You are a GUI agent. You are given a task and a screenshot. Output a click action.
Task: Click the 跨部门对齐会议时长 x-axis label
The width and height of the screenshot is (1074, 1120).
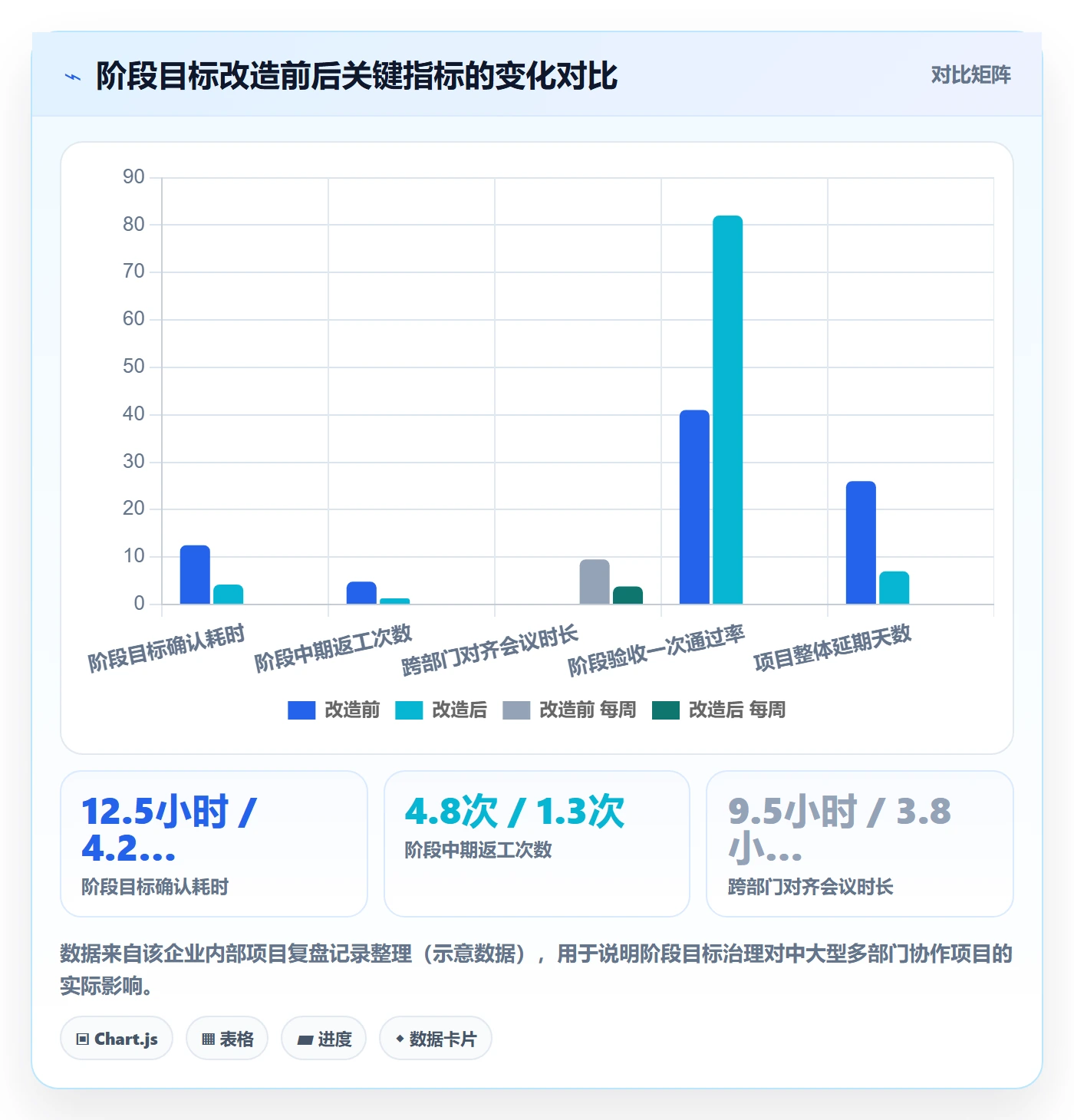pyautogui.click(x=490, y=651)
